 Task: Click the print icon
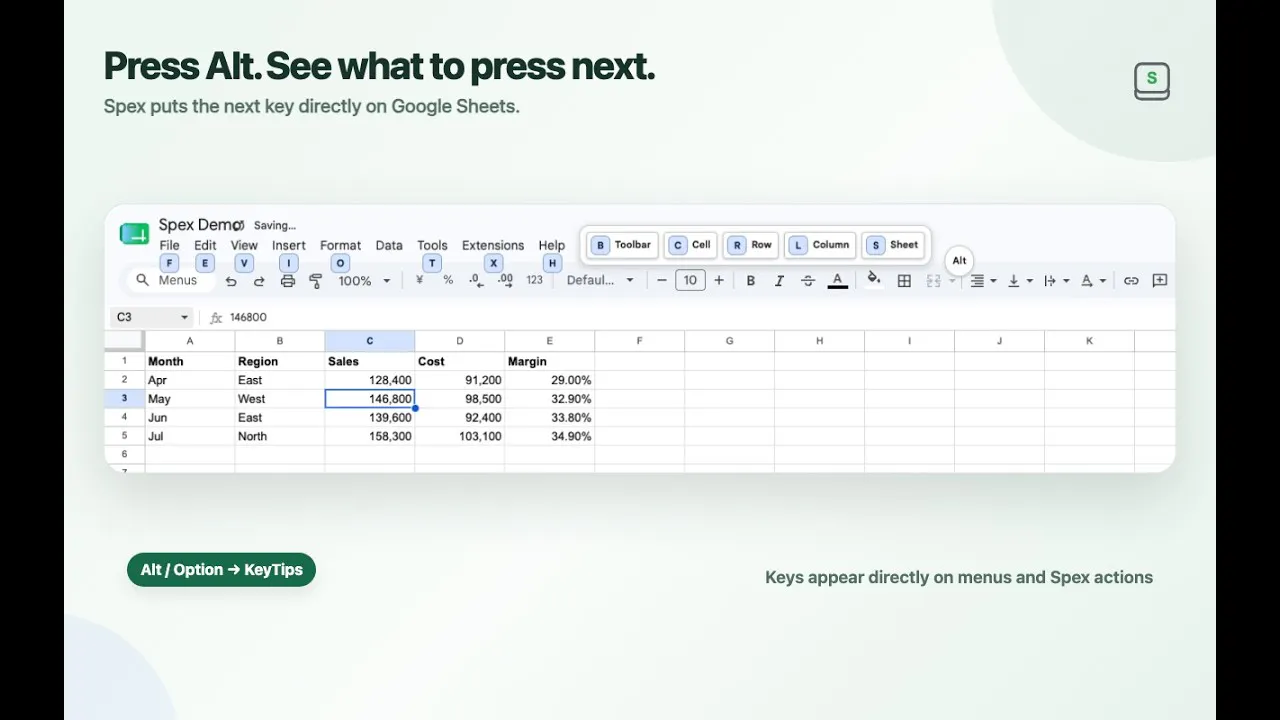[x=288, y=281]
